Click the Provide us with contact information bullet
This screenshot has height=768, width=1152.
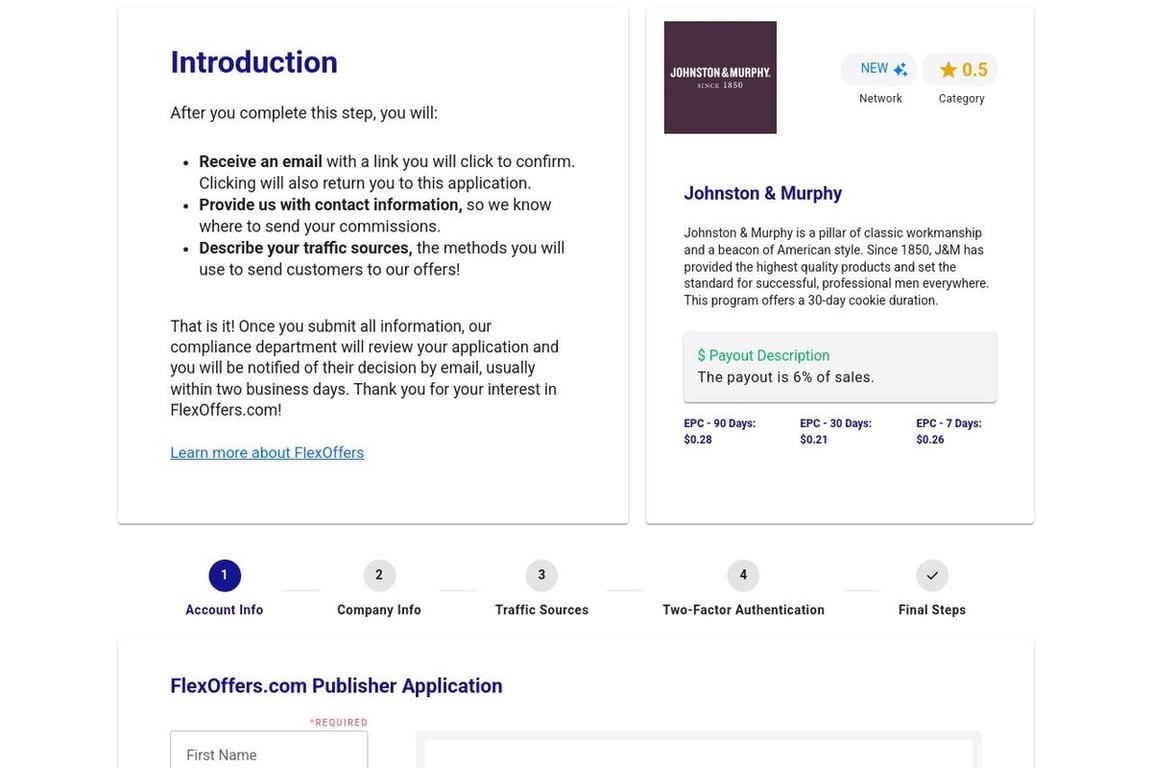click(375, 215)
